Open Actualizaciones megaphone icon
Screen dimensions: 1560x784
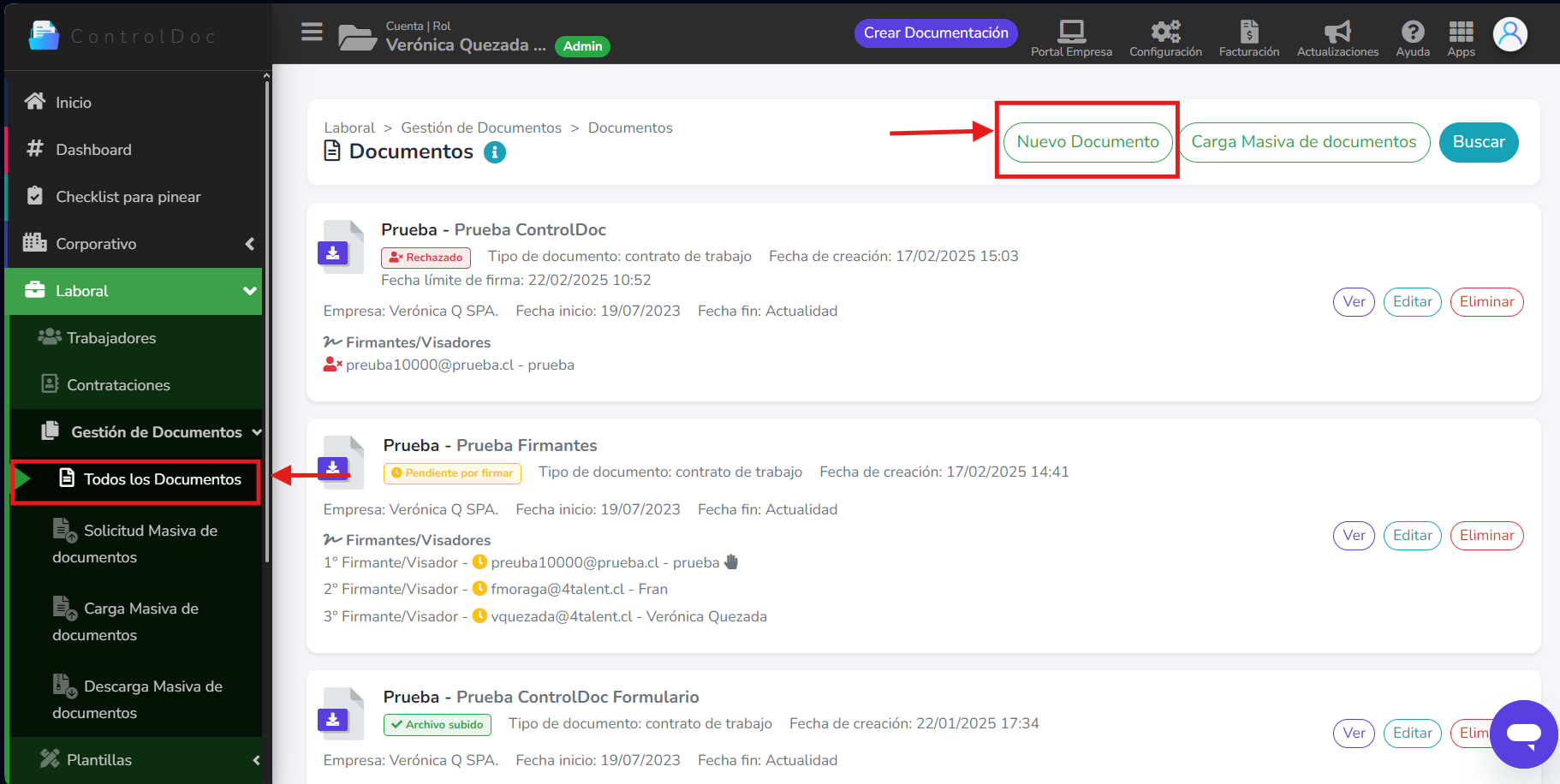[x=1337, y=32]
